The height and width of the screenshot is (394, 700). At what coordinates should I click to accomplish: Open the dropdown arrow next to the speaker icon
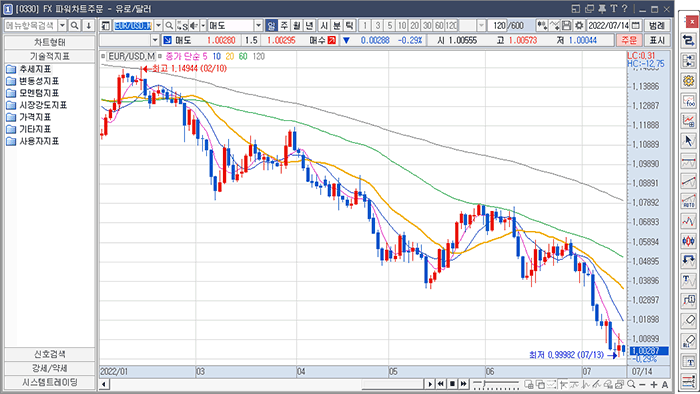click(203, 26)
